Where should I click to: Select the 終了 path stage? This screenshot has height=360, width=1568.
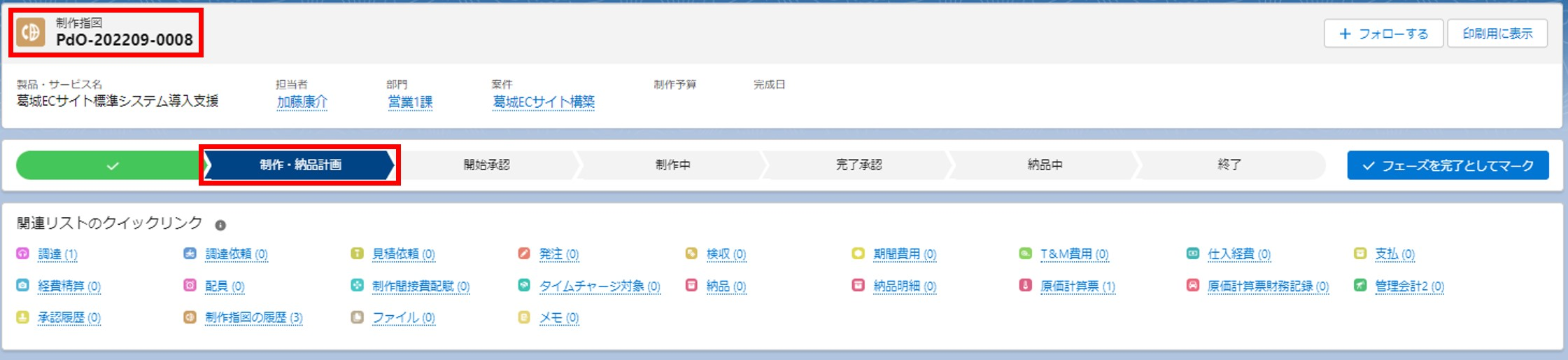pyautogui.click(x=1229, y=165)
